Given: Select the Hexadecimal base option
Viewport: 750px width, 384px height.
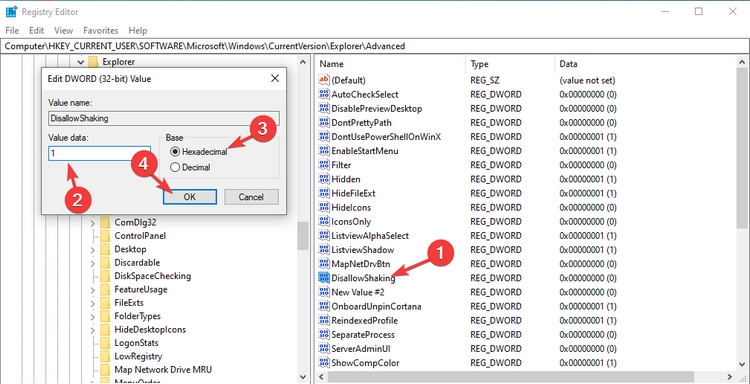Looking at the screenshot, I should coord(199,152).
